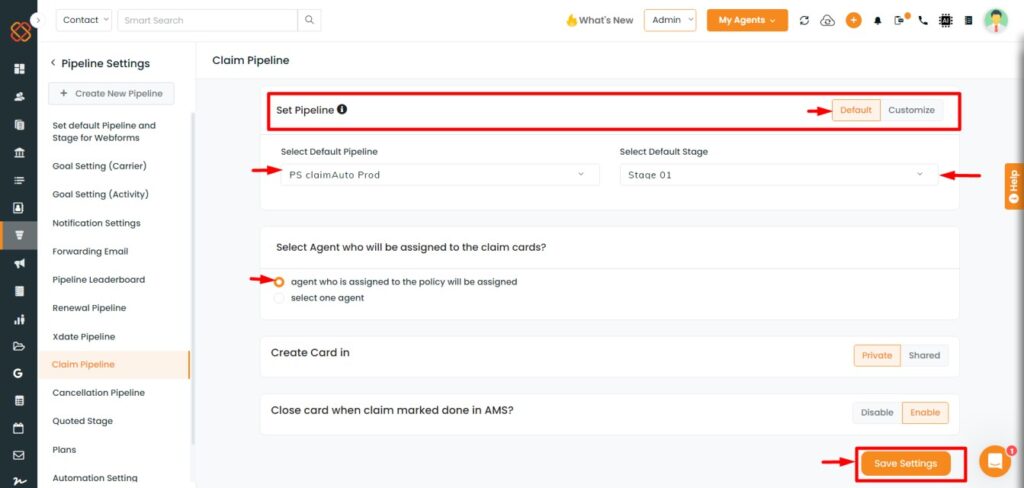
Task: Switch Create Card in to Shared
Action: [924, 355]
